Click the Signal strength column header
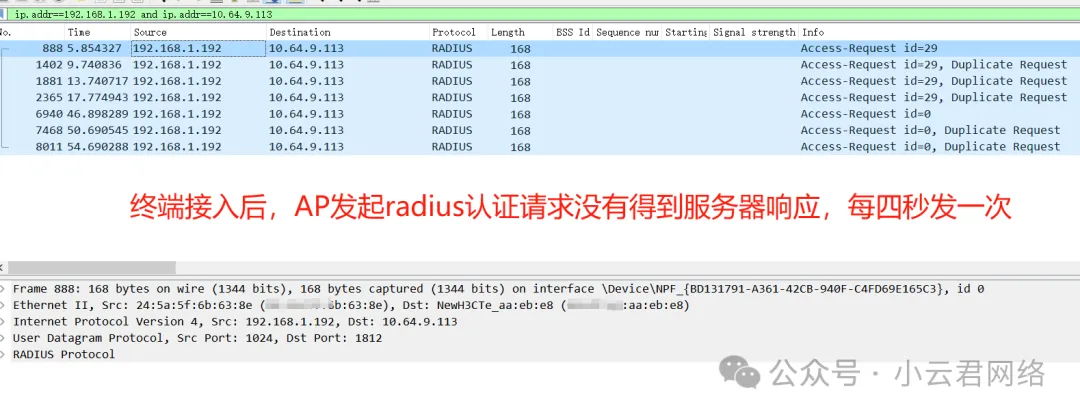 pyautogui.click(x=754, y=32)
